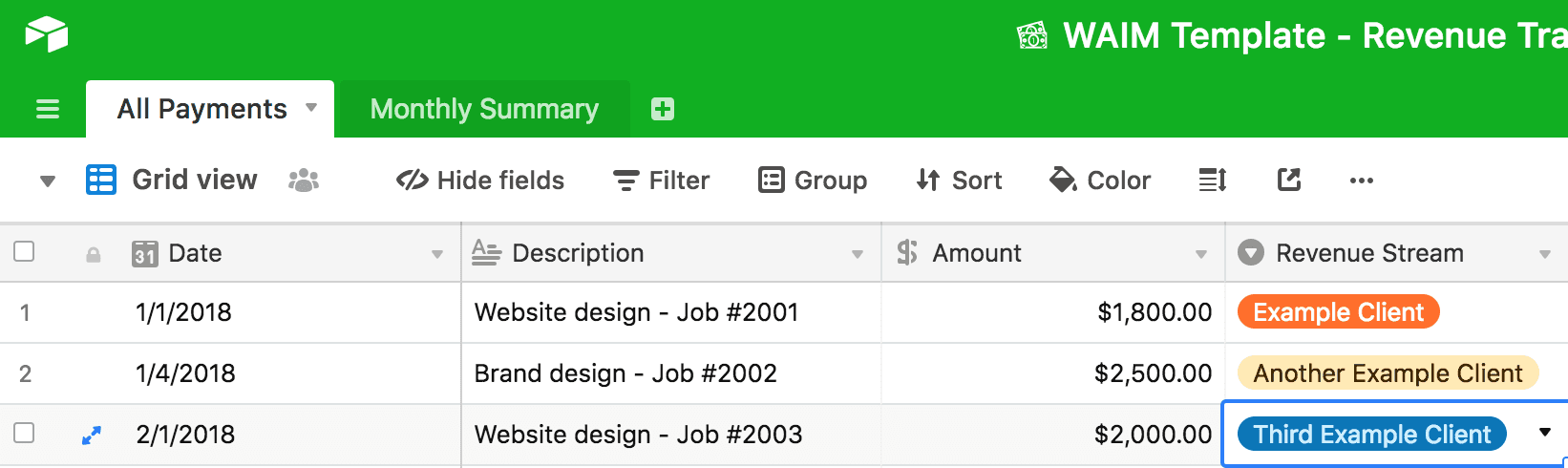Click Hide fields button

[480, 180]
